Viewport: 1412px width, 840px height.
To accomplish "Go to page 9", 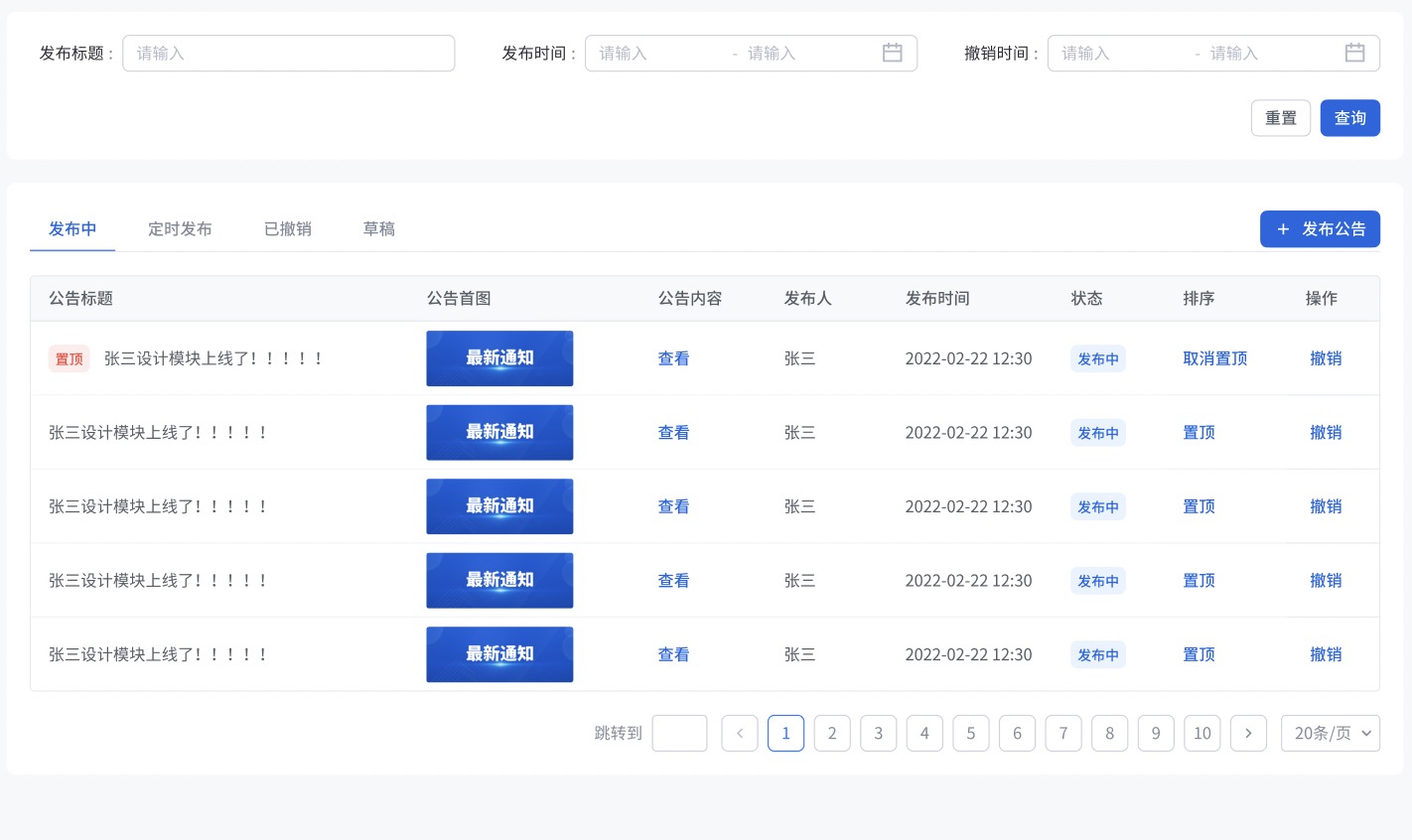I will click(x=1156, y=733).
